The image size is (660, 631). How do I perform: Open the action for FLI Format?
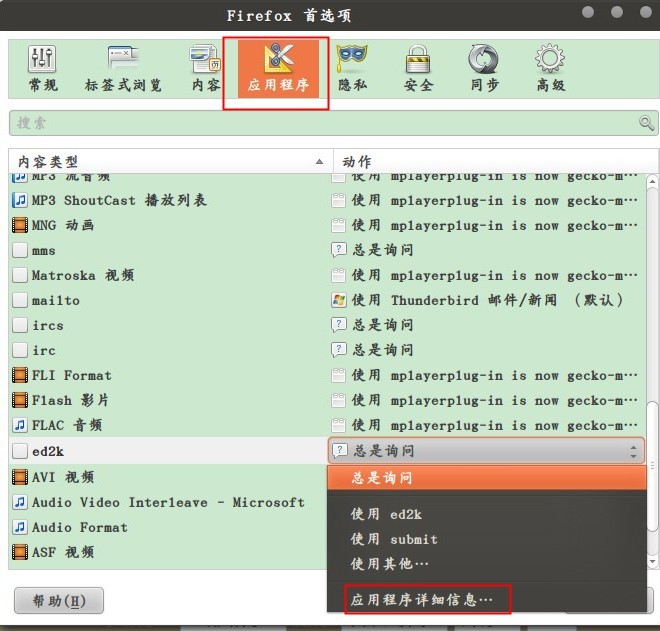pyautogui.click(x=487, y=375)
